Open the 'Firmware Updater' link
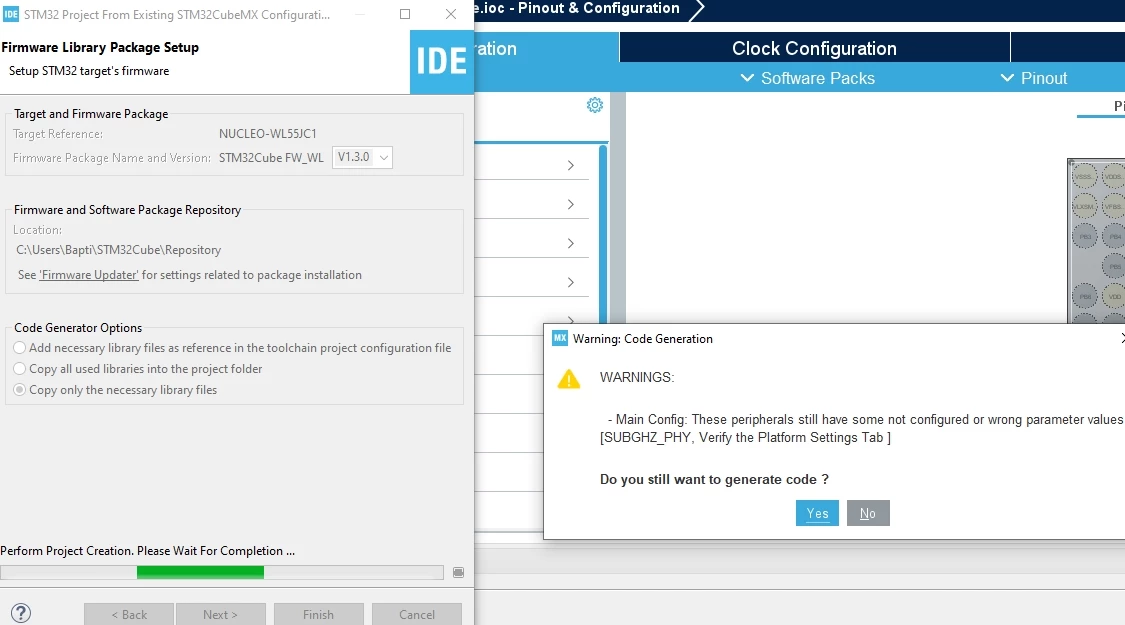This screenshot has width=1125, height=625. click(x=89, y=275)
